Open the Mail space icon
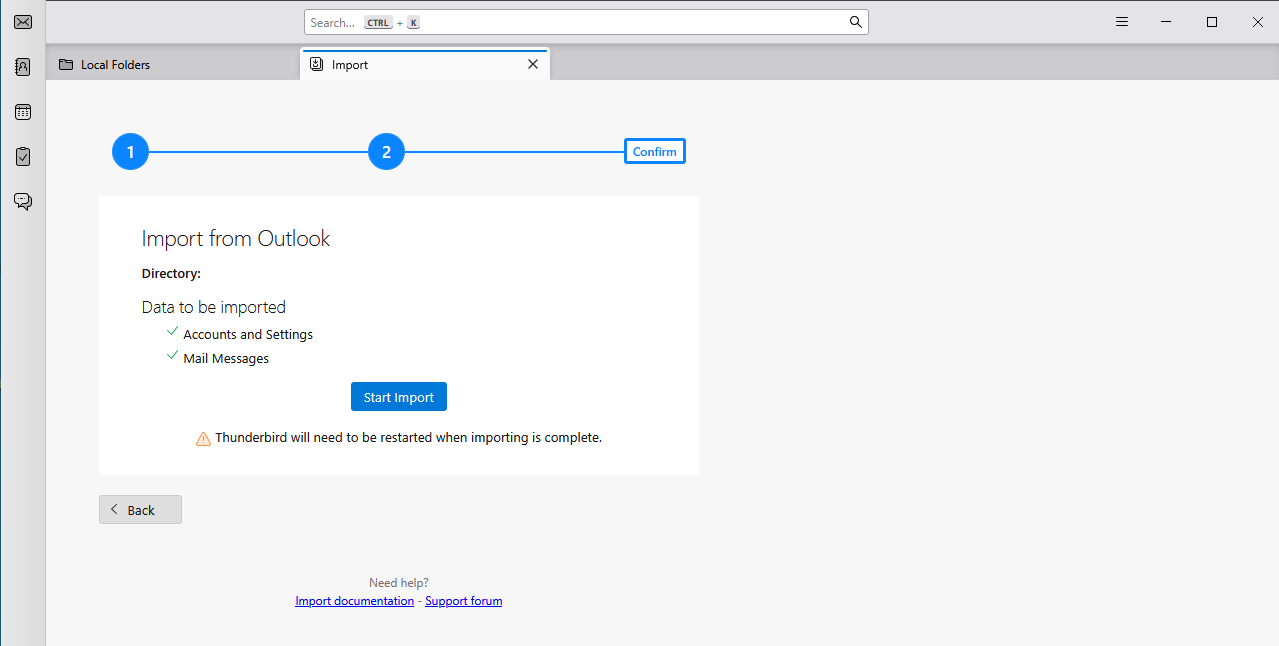1279x646 pixels. pyautogui.click(x=23, y=22)
